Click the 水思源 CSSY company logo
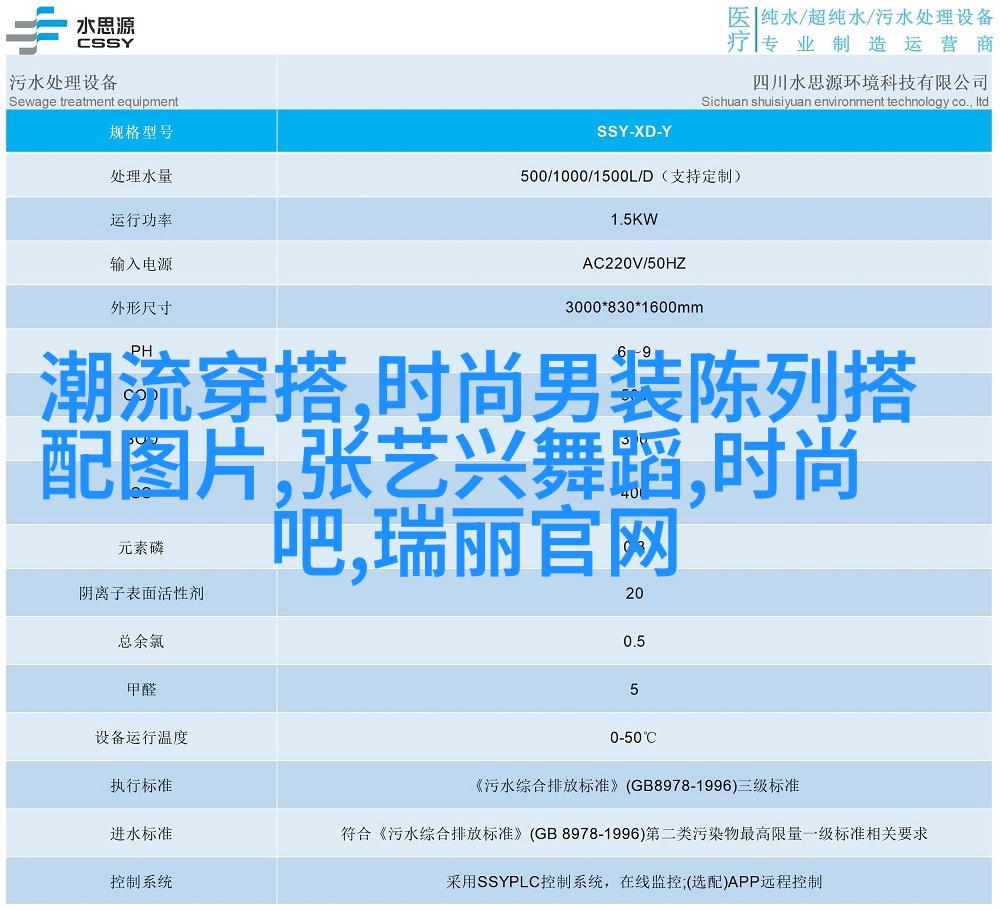The image size is (1000, 910). [x=70, y=31]
